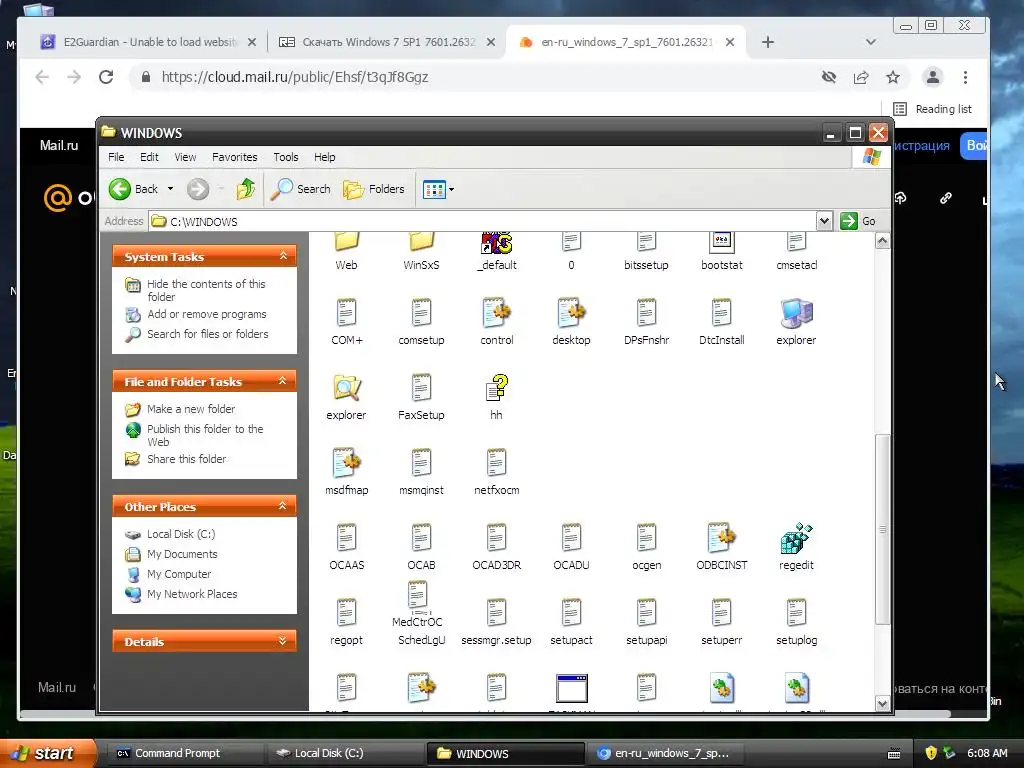This screenshot has width=1024, height=768.
Task: Click the Up folder toolbar icon
Action: [x=246, y=189]
